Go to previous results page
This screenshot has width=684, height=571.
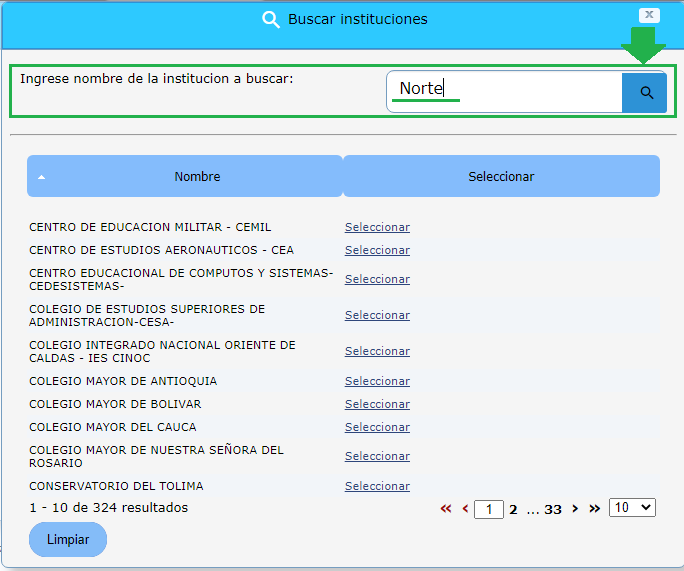coord(465,509)
